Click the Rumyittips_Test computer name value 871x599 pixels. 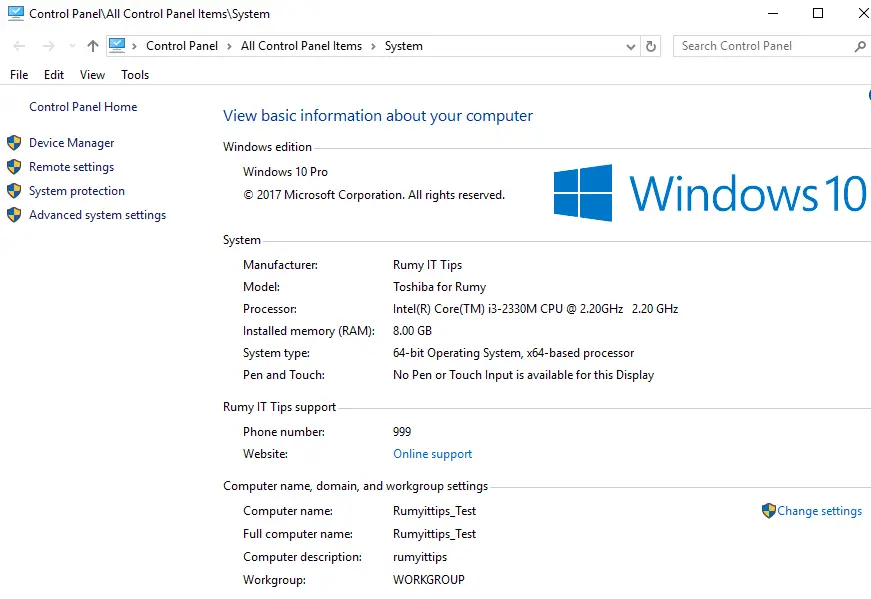pyautogui.click(x=434, y=511)
